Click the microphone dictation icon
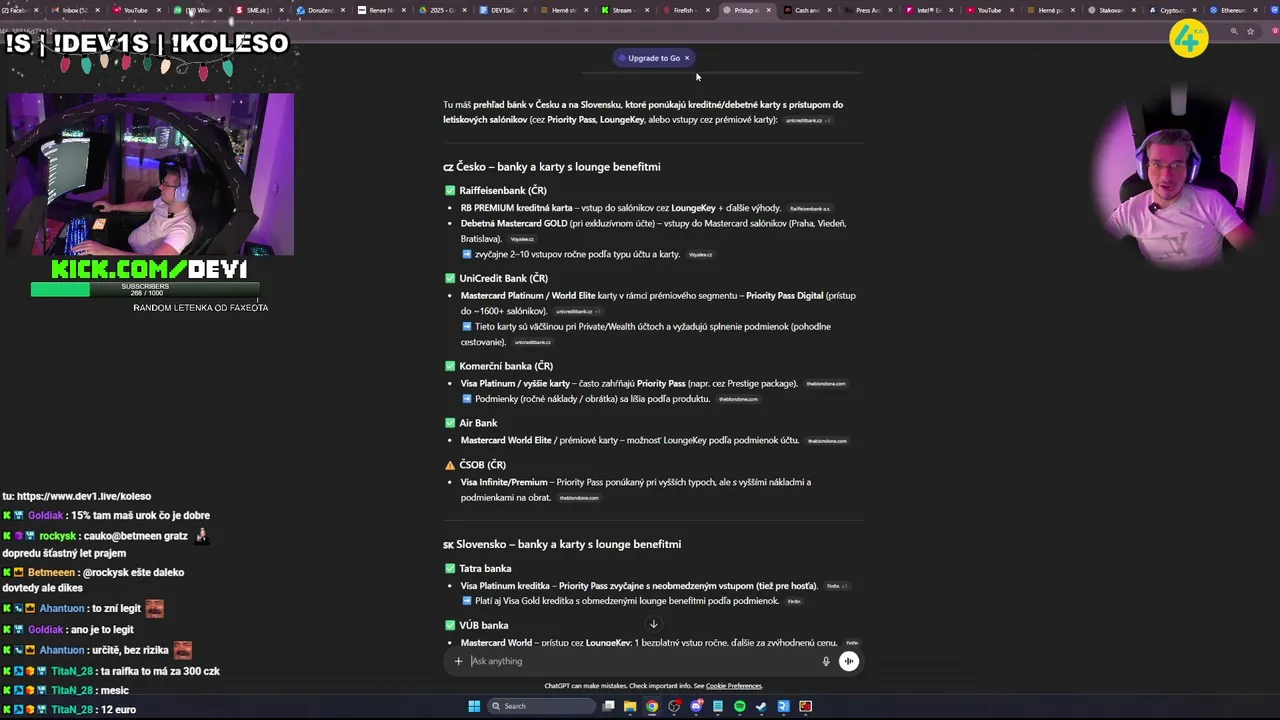The width and height of the screenshot is (1280, 720). point(826,661)
